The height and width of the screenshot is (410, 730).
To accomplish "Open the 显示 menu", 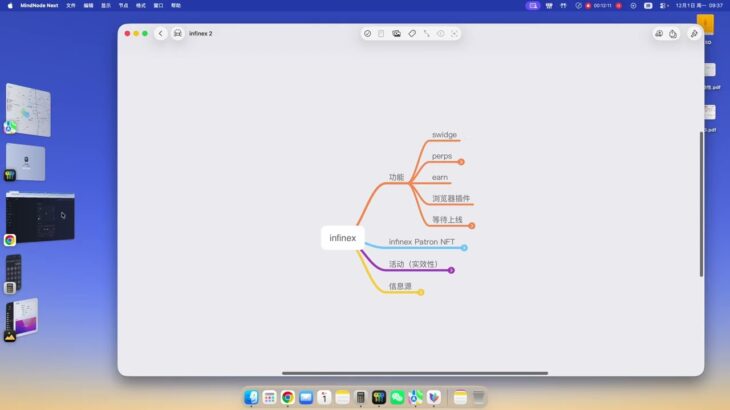I will coord(106,6).
